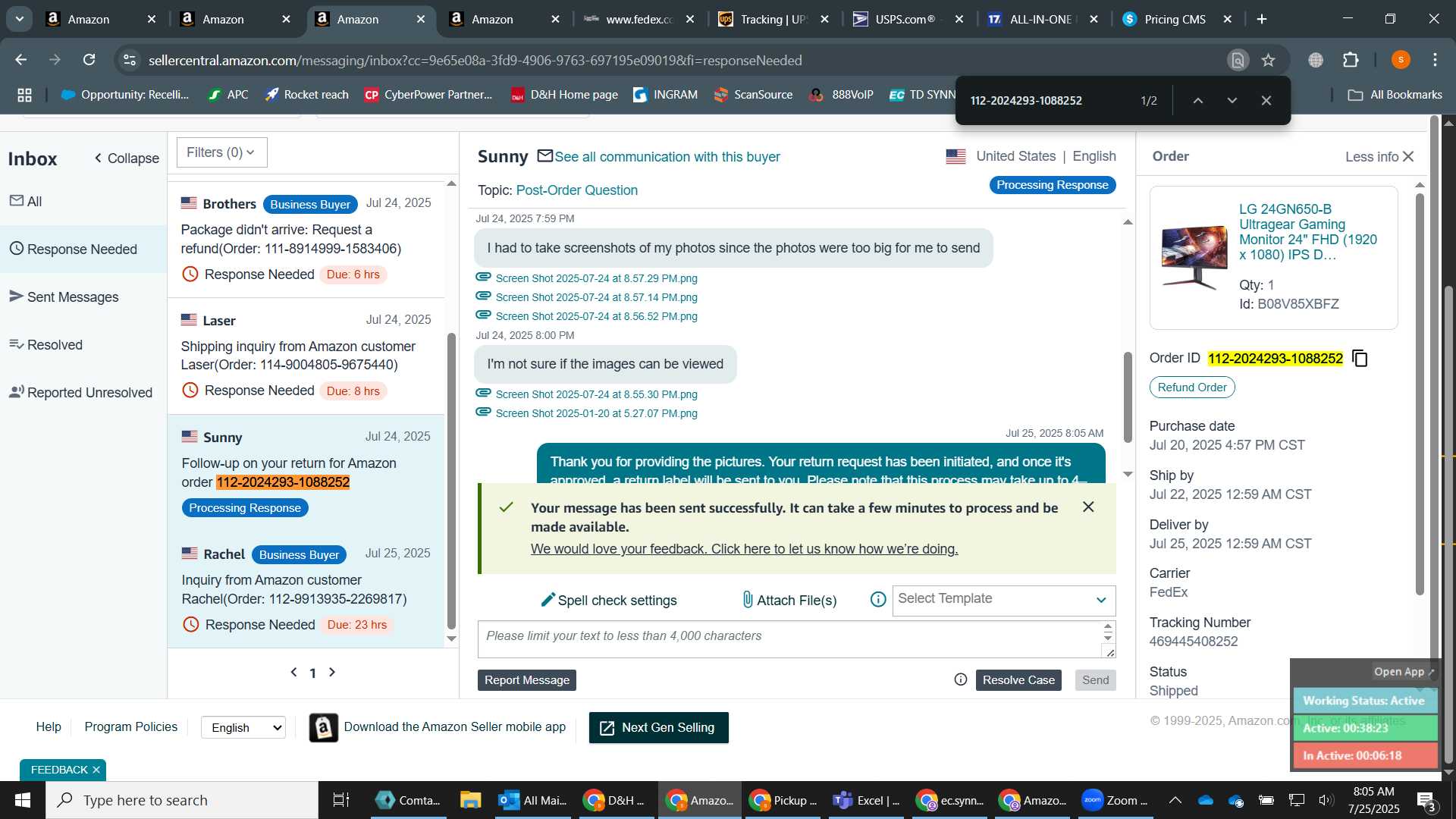Click Resolve Case button
Image resolution: width=1456 pixels, height=819 pixels.
point(1018,679)
